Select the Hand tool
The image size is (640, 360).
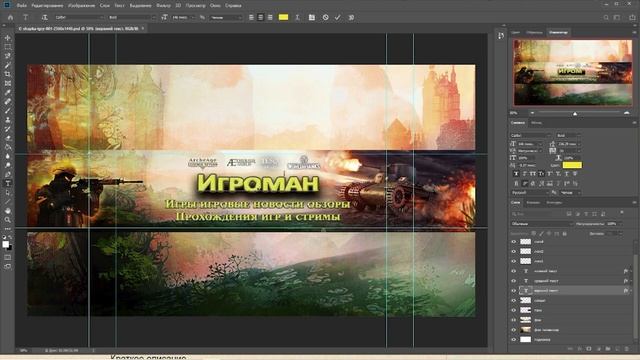coord(7,211)
